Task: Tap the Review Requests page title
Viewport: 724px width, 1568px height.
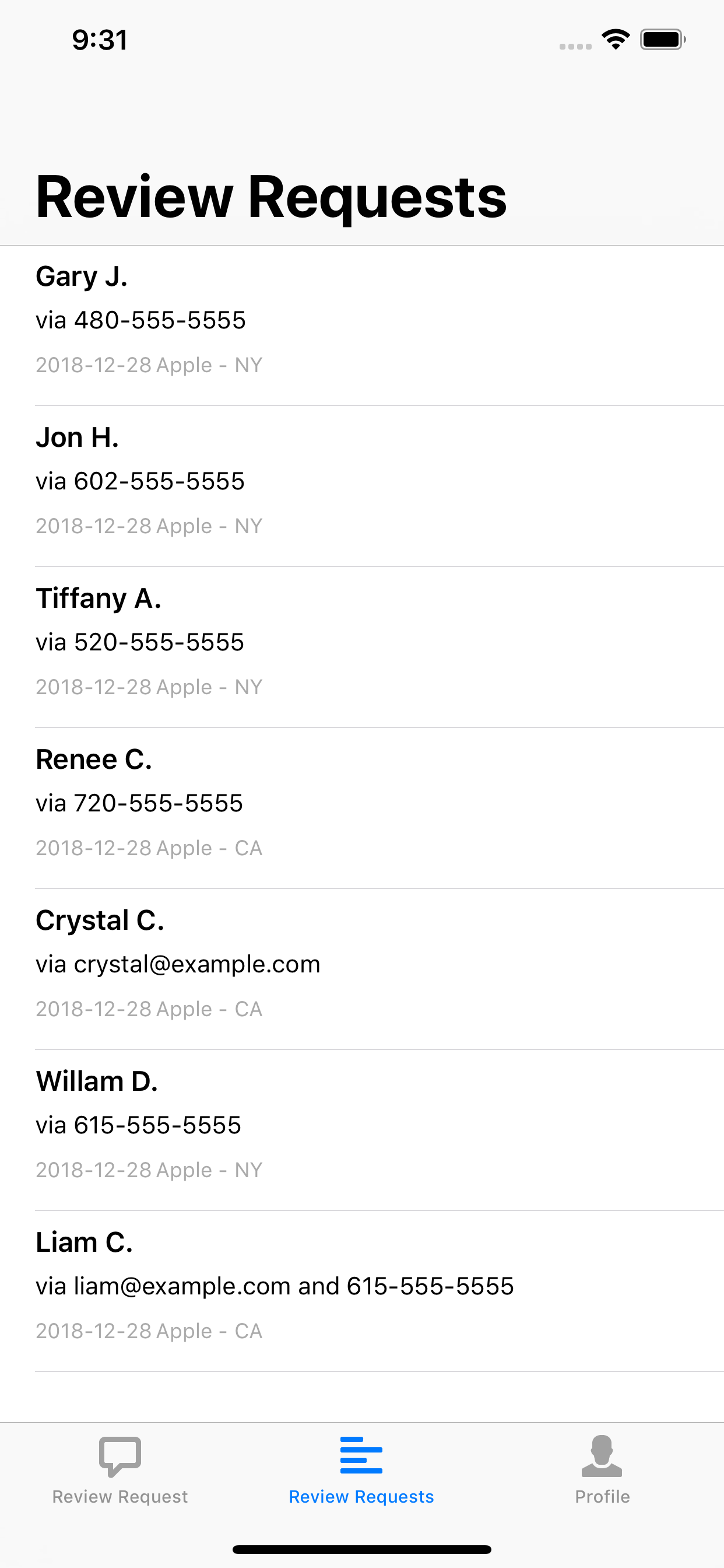Action: click(x=271, y=198)
